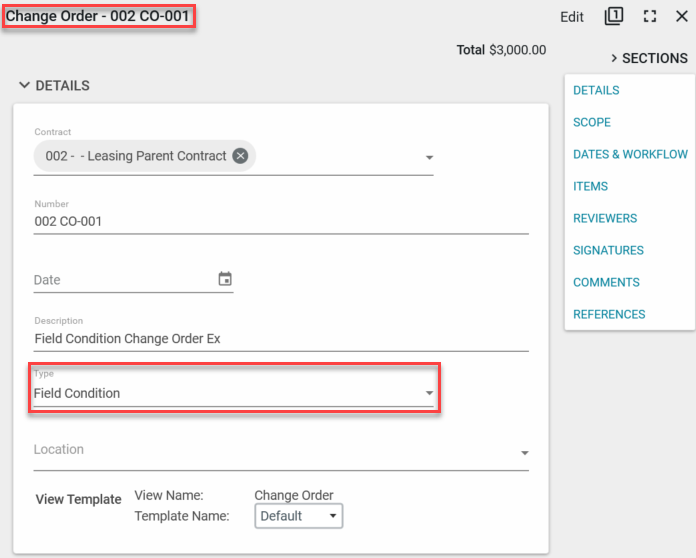
Task: Click the Edit button
Action: click(x=571, y=17)
